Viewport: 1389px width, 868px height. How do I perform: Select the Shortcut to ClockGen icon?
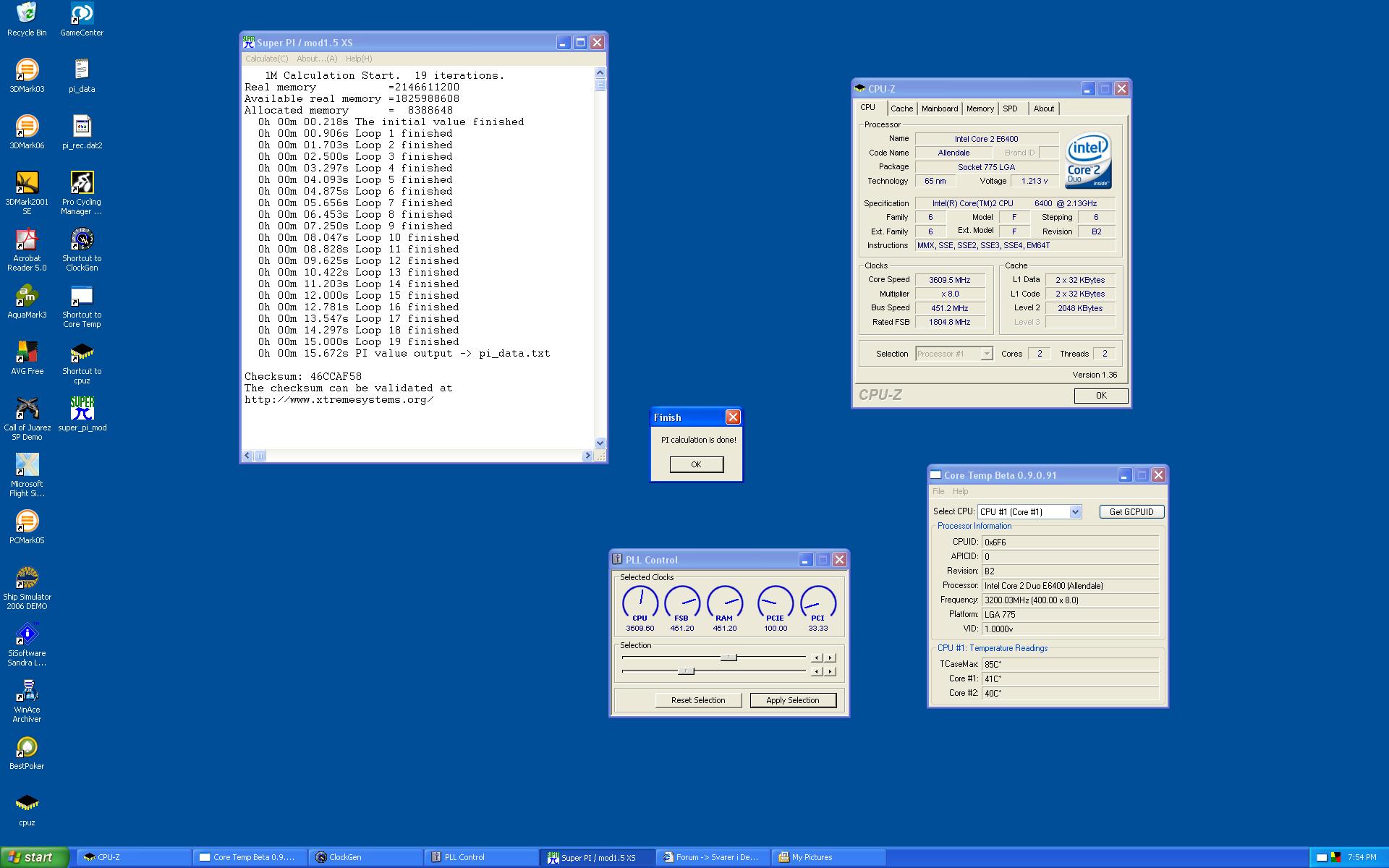[x=82, y=249]
